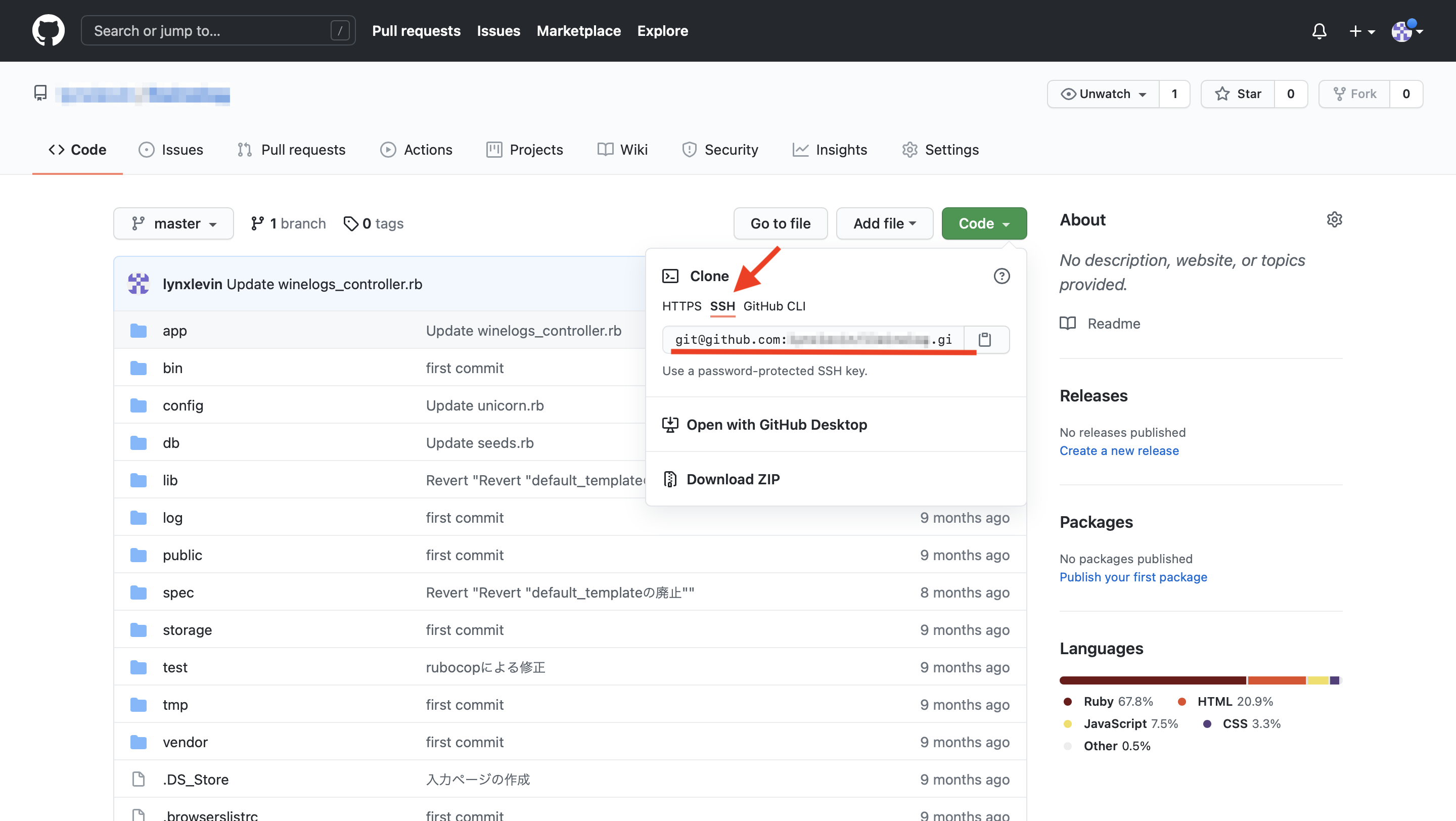The height and width of the screenshot is (821, 1456).
Task: Click Create a new release
Action: (1119, 450)
